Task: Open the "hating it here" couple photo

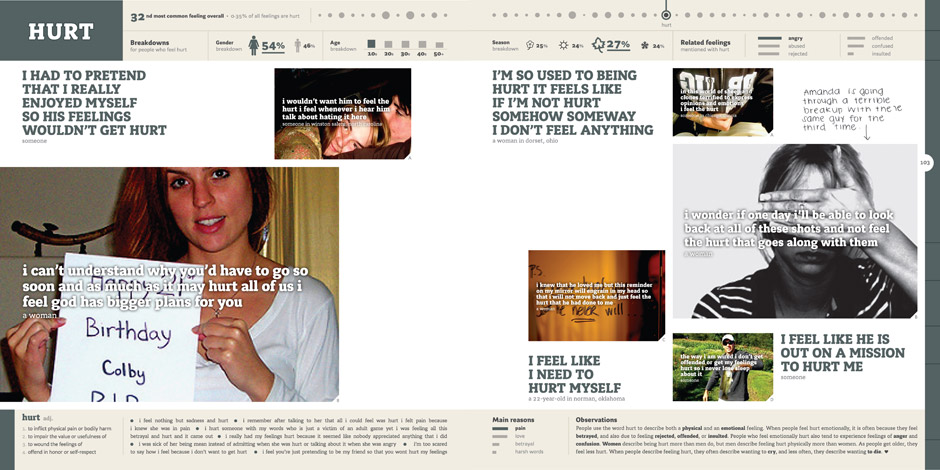Action: pos(343,113)
